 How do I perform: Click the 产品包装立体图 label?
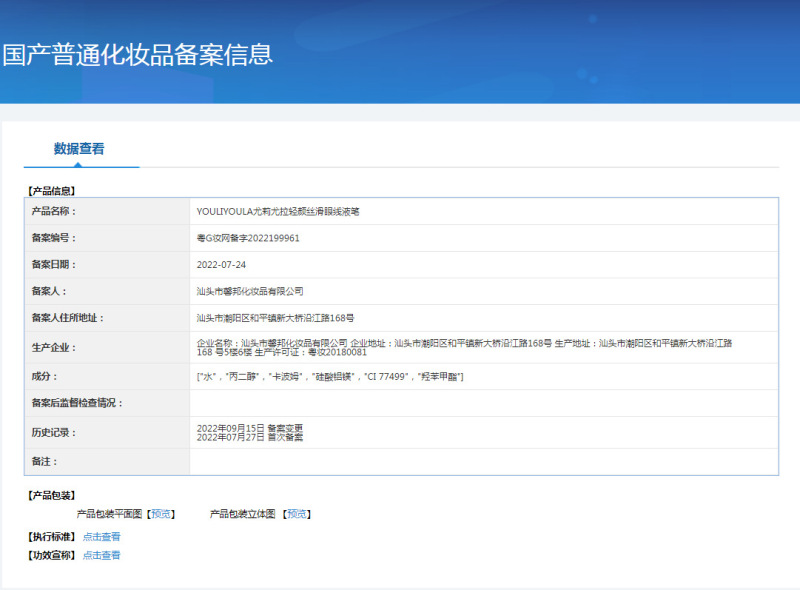pyautogui.click(x=243, y=514)
